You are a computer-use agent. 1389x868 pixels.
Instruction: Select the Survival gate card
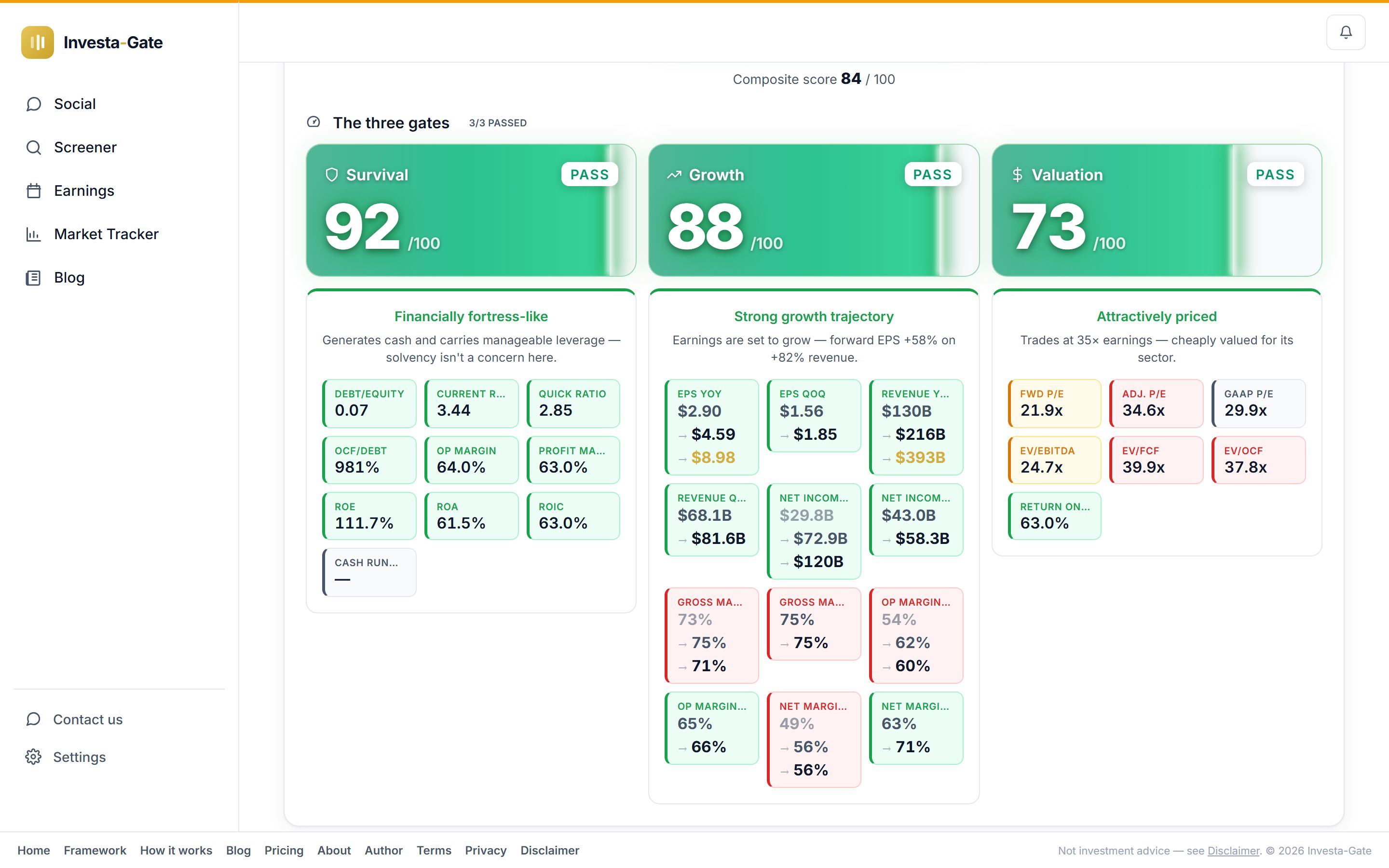pos(471,210)
